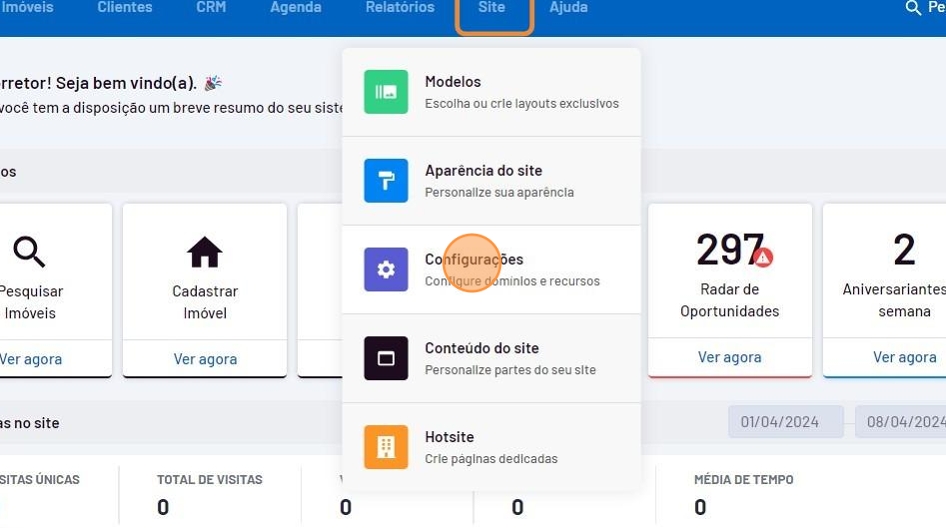Open the Agenda menu

tap(296, 8)
